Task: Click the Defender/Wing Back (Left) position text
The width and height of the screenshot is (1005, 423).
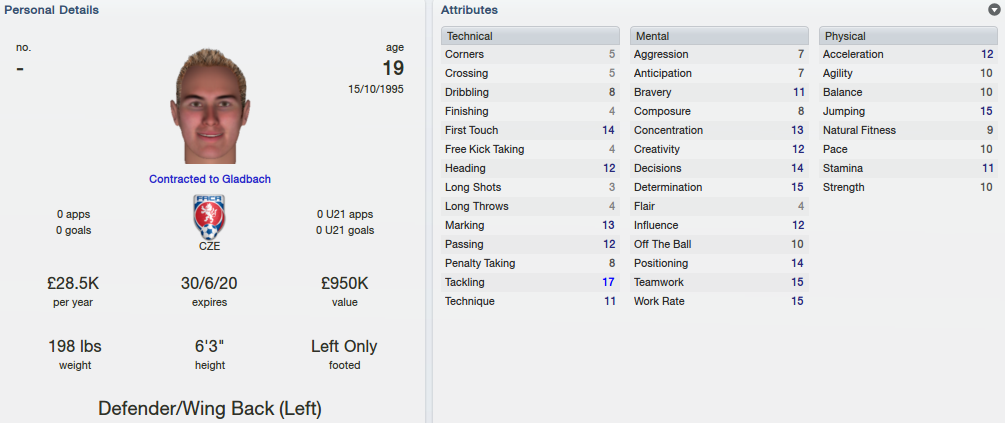Action: tap(210, 408)
